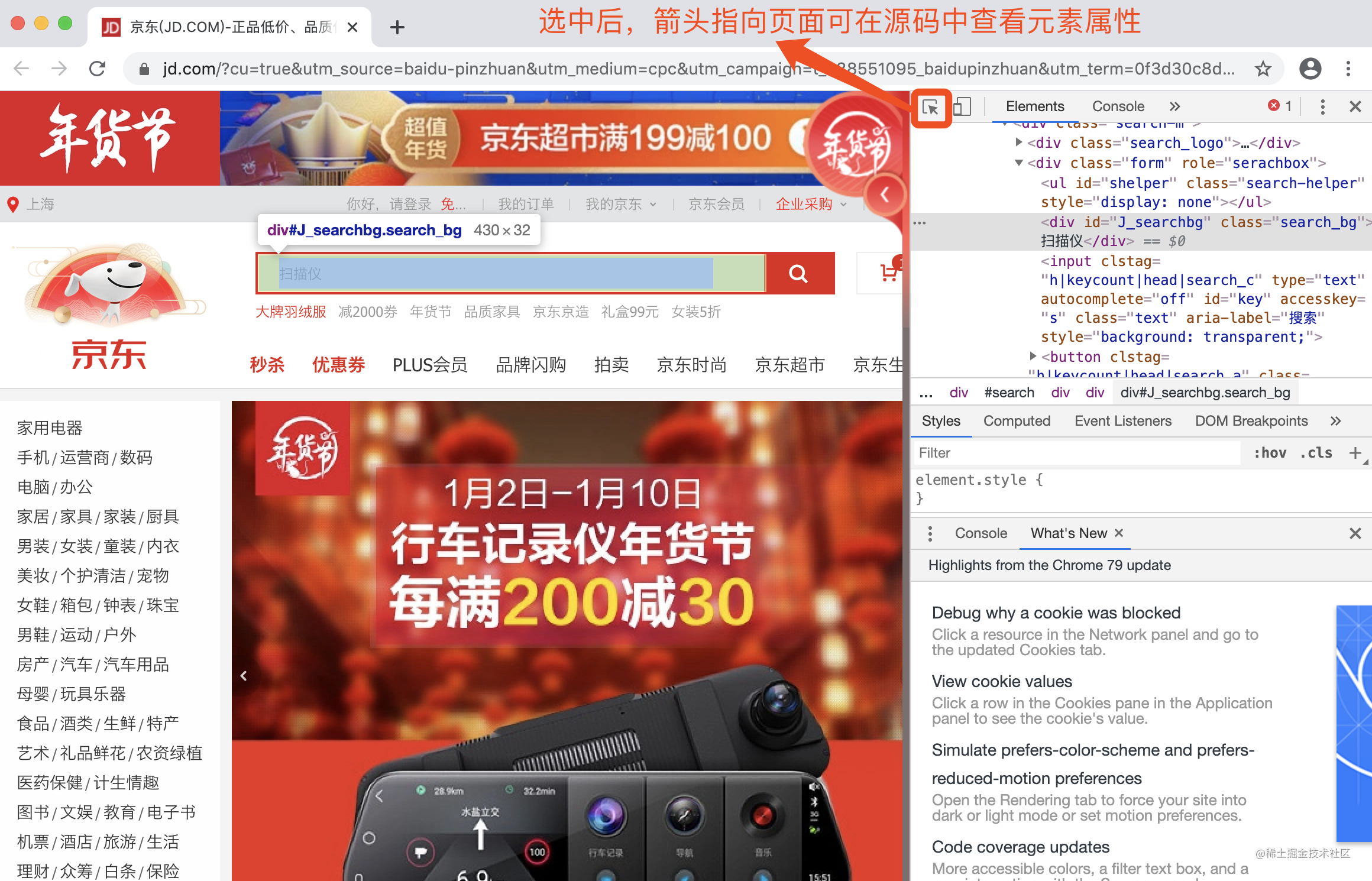The width and height of the screenshot is (1372, 881).
Task: Toggle the :hov element state panel
Action: [x=1270, y=453]
